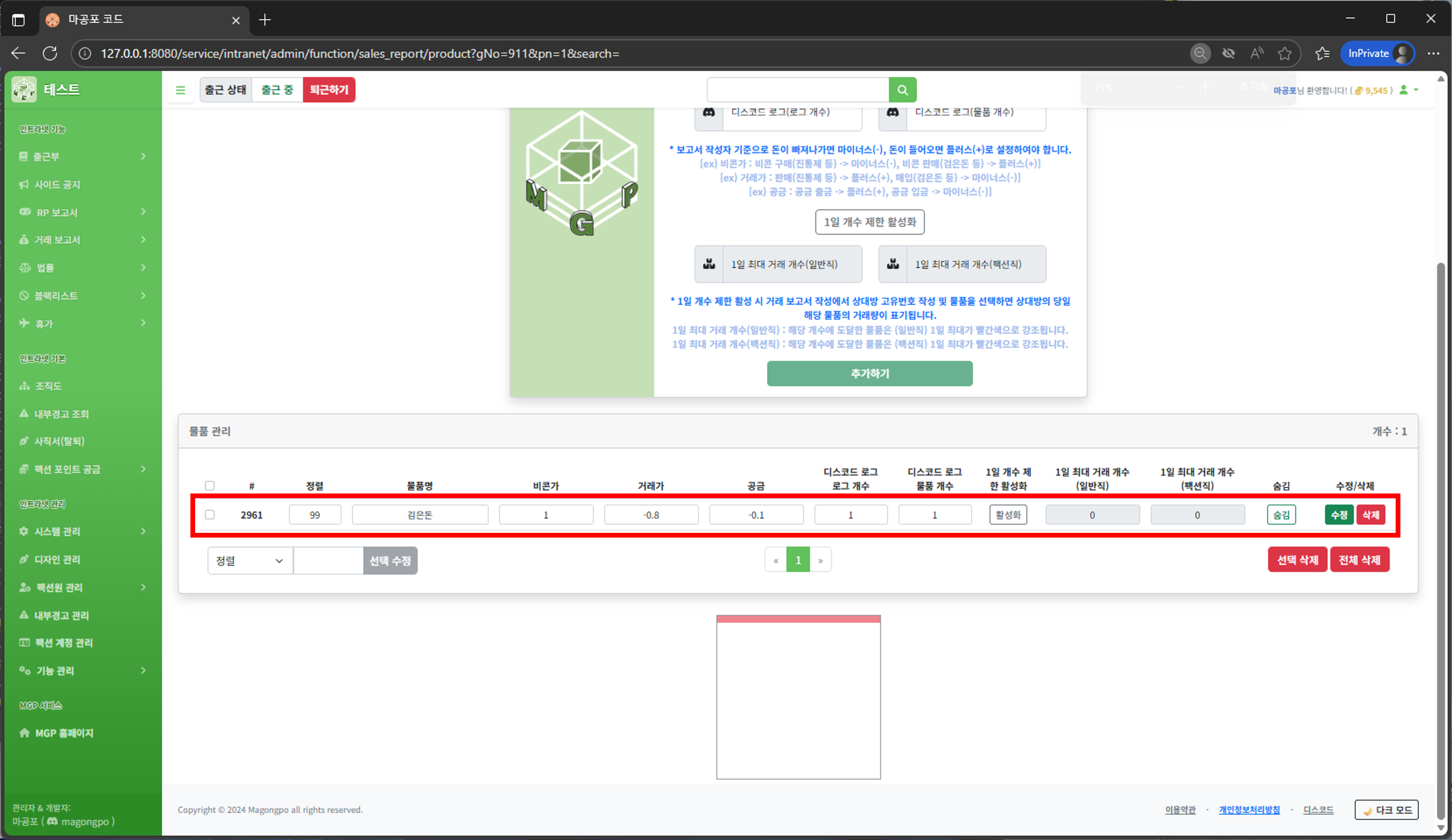1452x840 pixels.
Task: Click the 전체 삭제 button
Action: tap(1360, 559)
